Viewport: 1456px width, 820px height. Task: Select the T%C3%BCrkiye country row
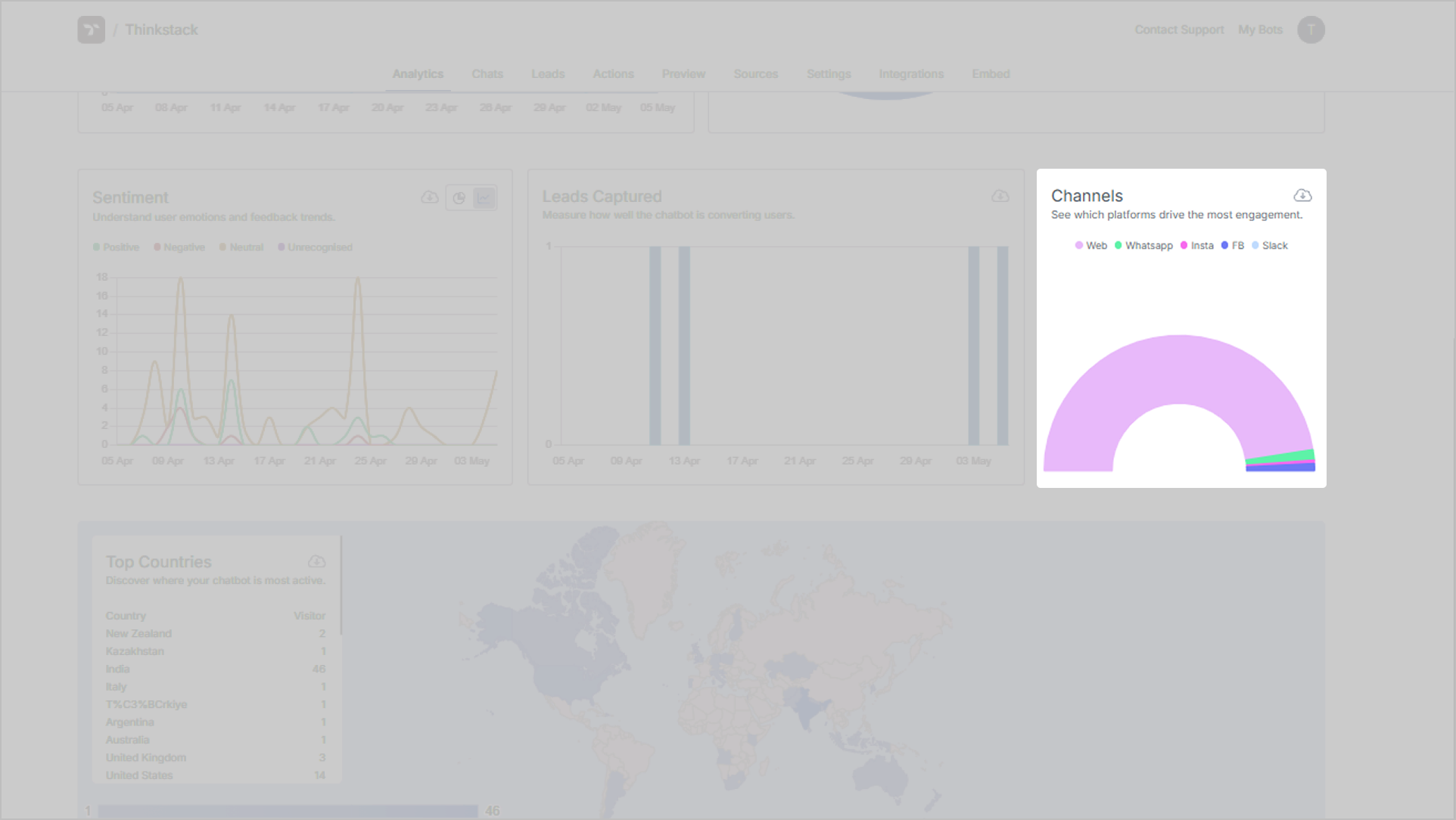216,704
